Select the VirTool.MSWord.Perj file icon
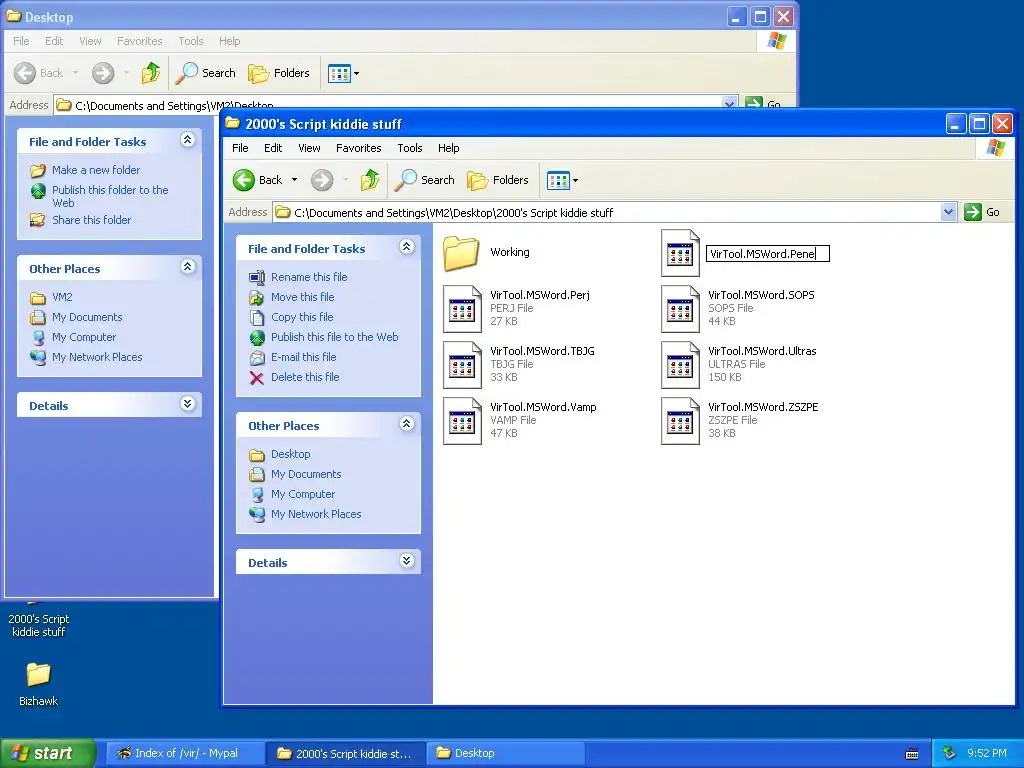Viewport: 1024px width, 768px height. 462,308
